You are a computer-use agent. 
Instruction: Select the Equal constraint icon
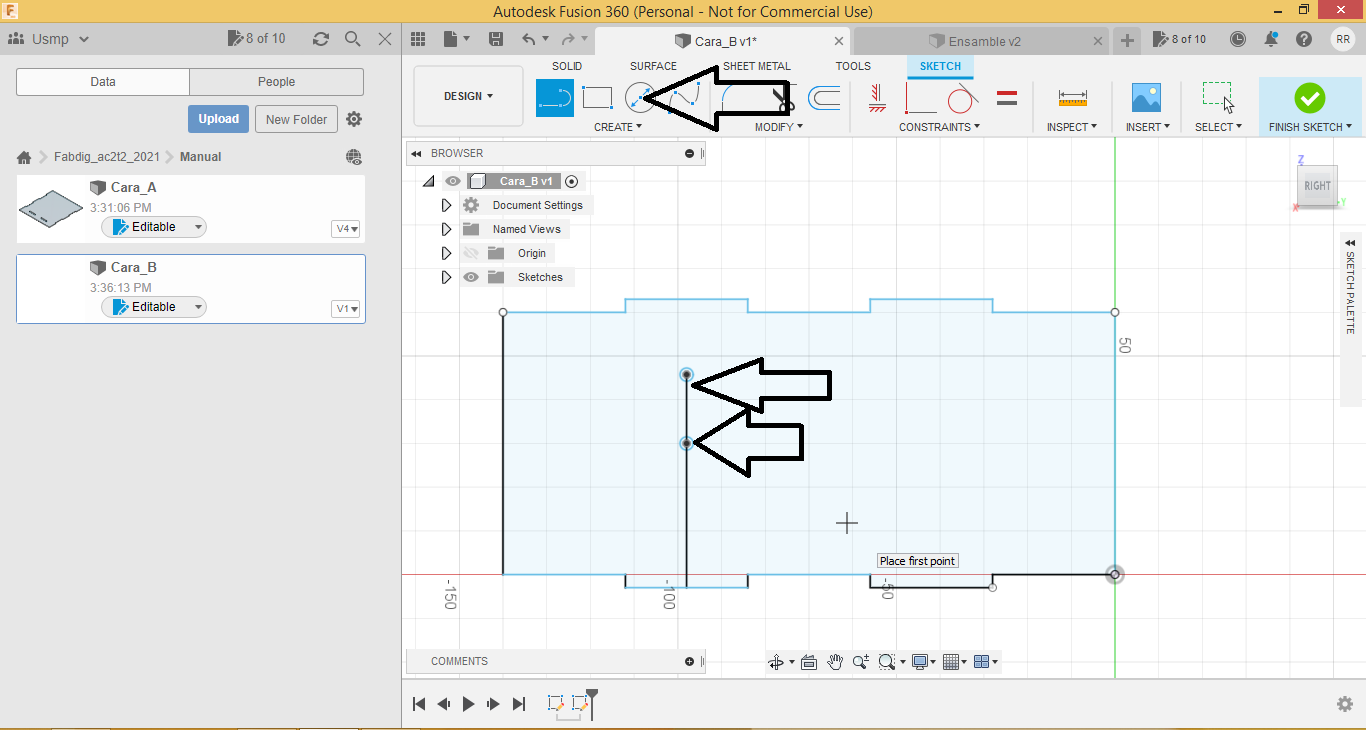click(1007, 98)
